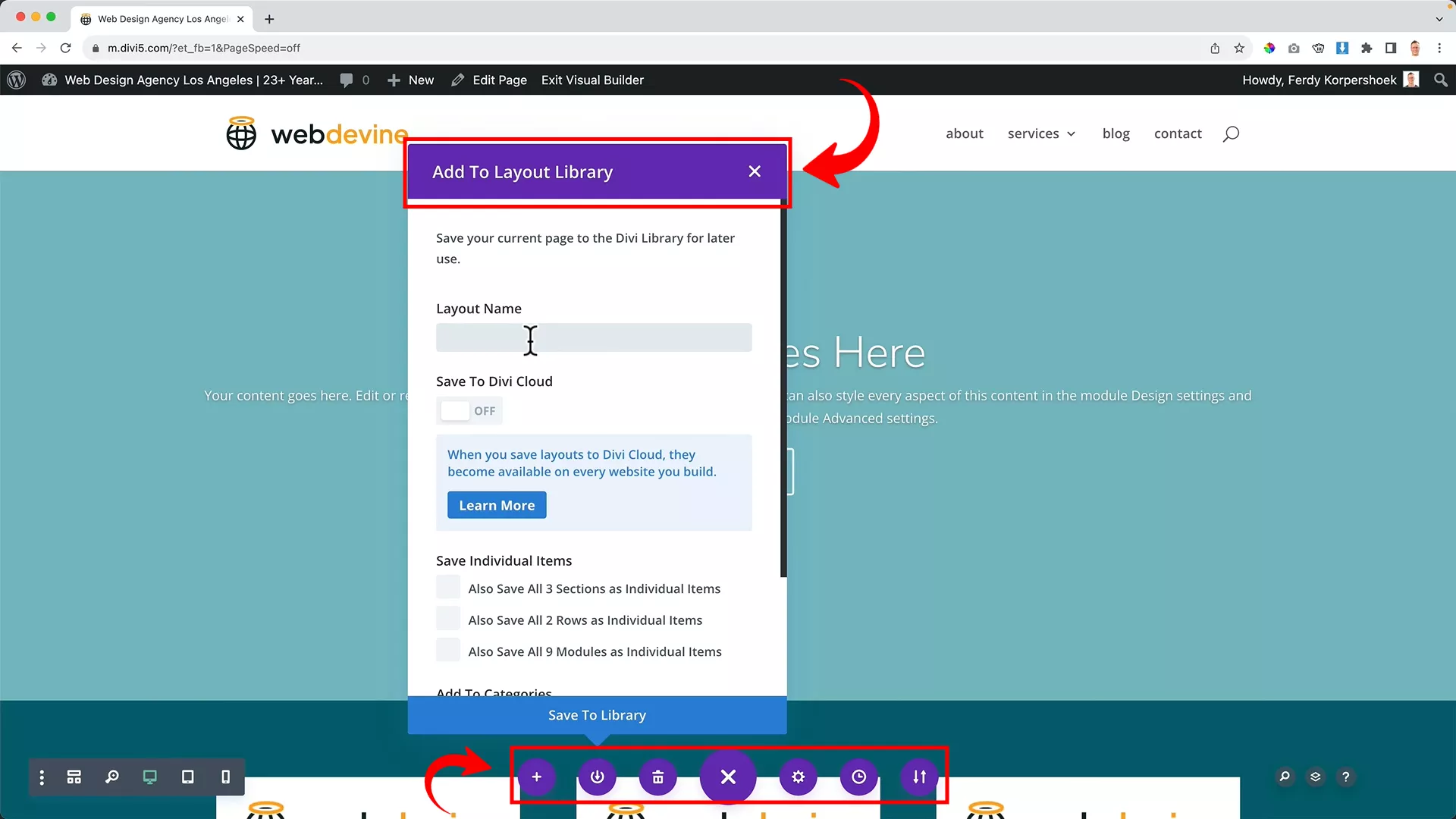Check Also Save All 2 Rows option
This screenshot has height=819, width=1456.
click(x=448, y=619)
